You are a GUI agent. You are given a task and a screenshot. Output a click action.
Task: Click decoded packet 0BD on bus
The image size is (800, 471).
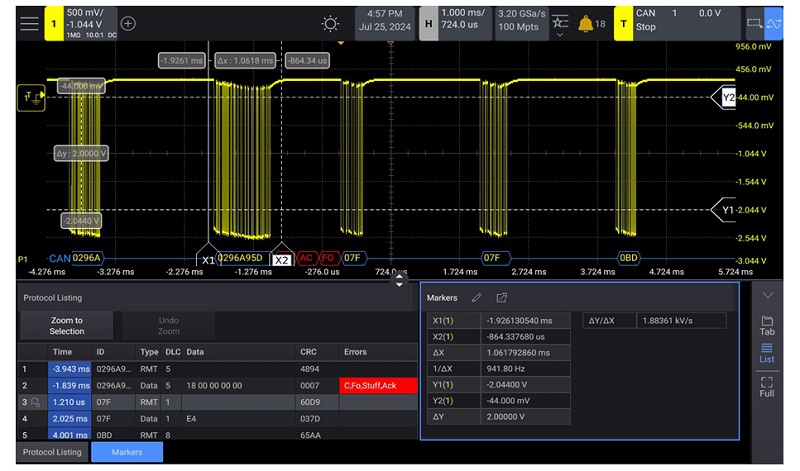[628, 258]
